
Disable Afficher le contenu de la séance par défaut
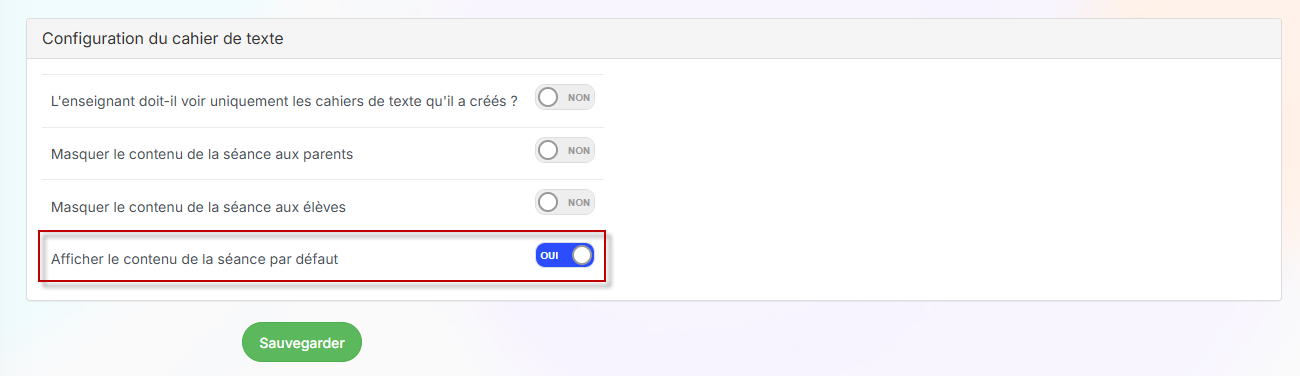click(565, 255)
